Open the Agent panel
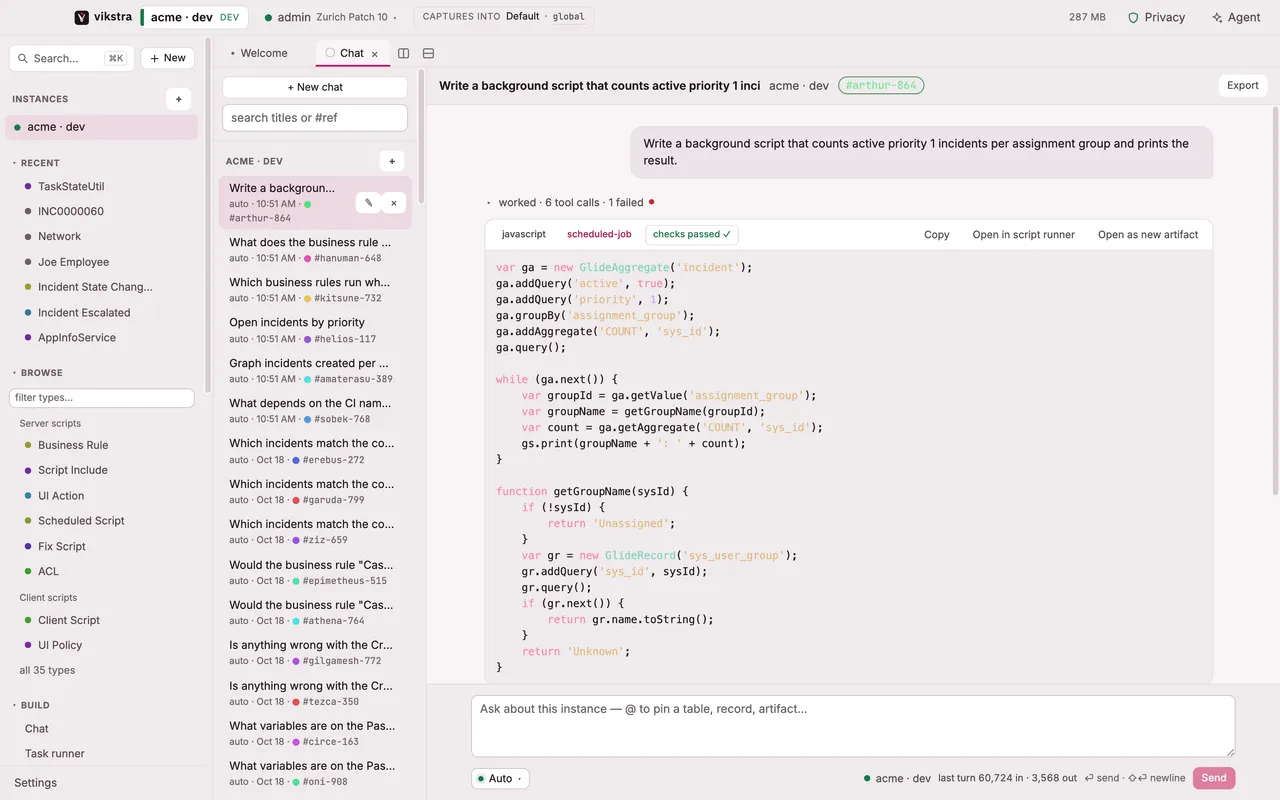The height and width of the screenshot is (800, 1280). [1236, 17]
